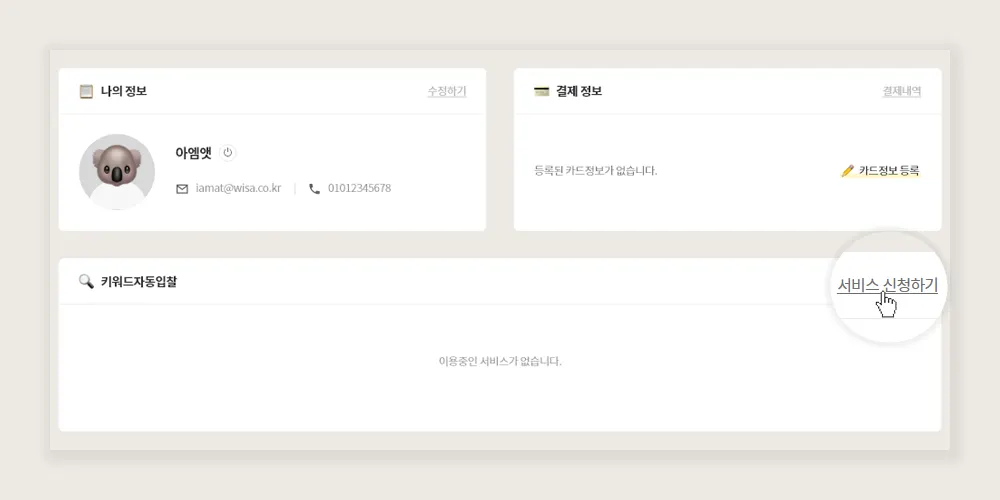Viewport: 1000px width, 500px height.
Task: Click the magnifier icon beside 키워드자동입찰
Action: click(86, 281)
